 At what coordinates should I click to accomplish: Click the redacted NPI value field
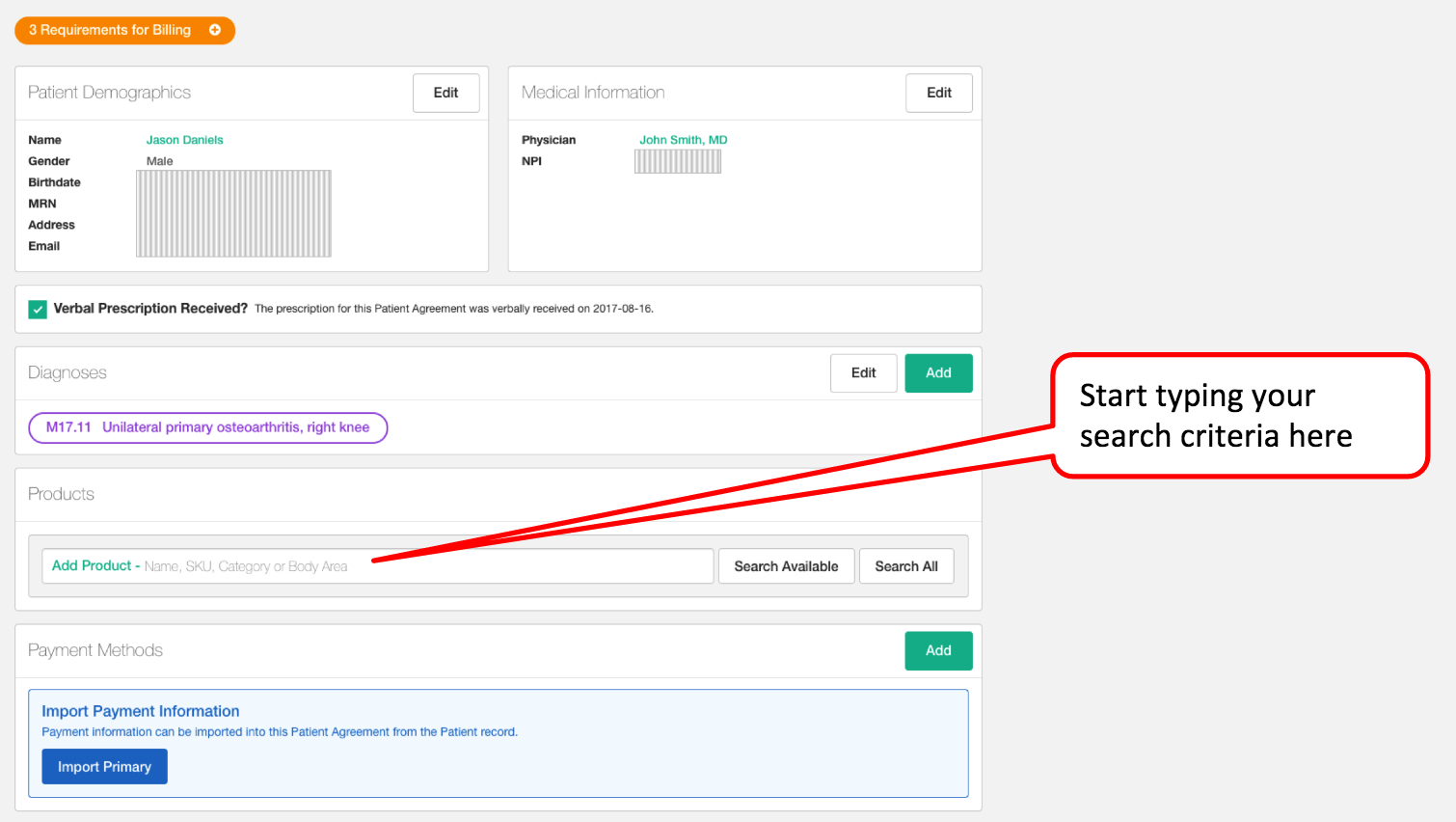(x=677, y=162)
